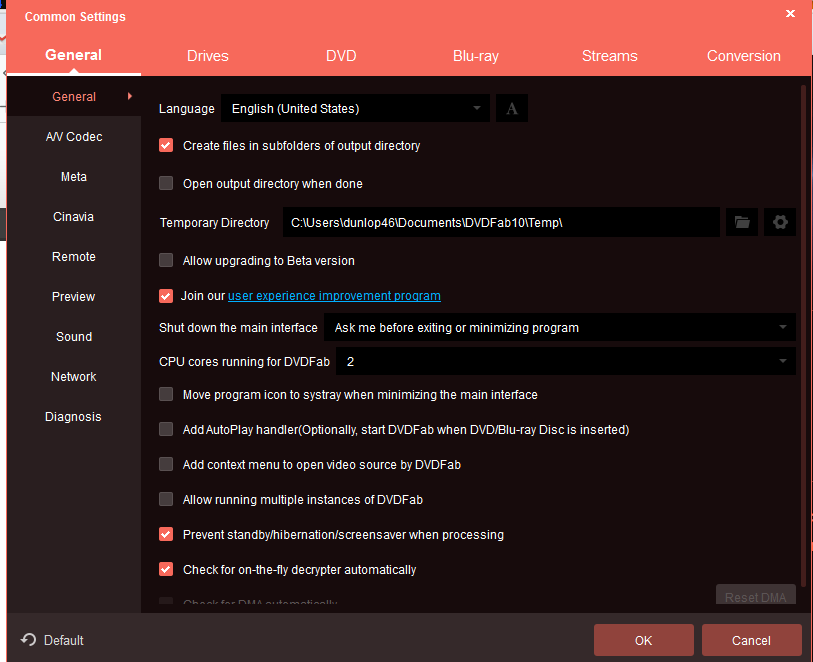Image resolution: width=813 pixels, height=662 pixels.
Task: Enable Open output directory when done
Action: click(x=166, y=183)
